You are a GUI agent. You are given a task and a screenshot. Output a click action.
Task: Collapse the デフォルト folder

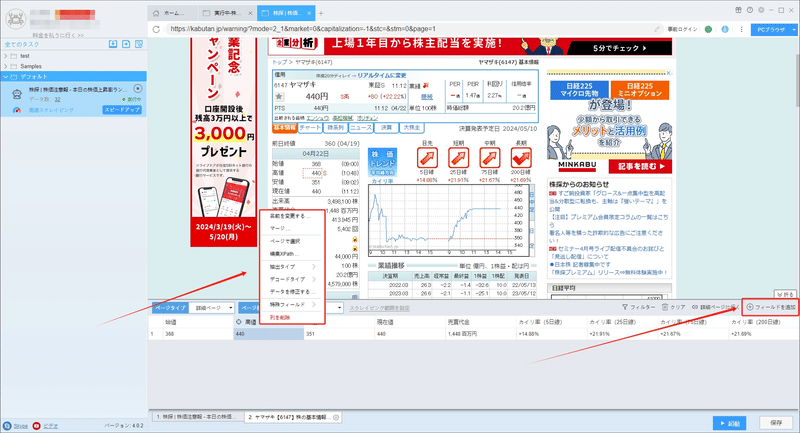click(6, 77)
